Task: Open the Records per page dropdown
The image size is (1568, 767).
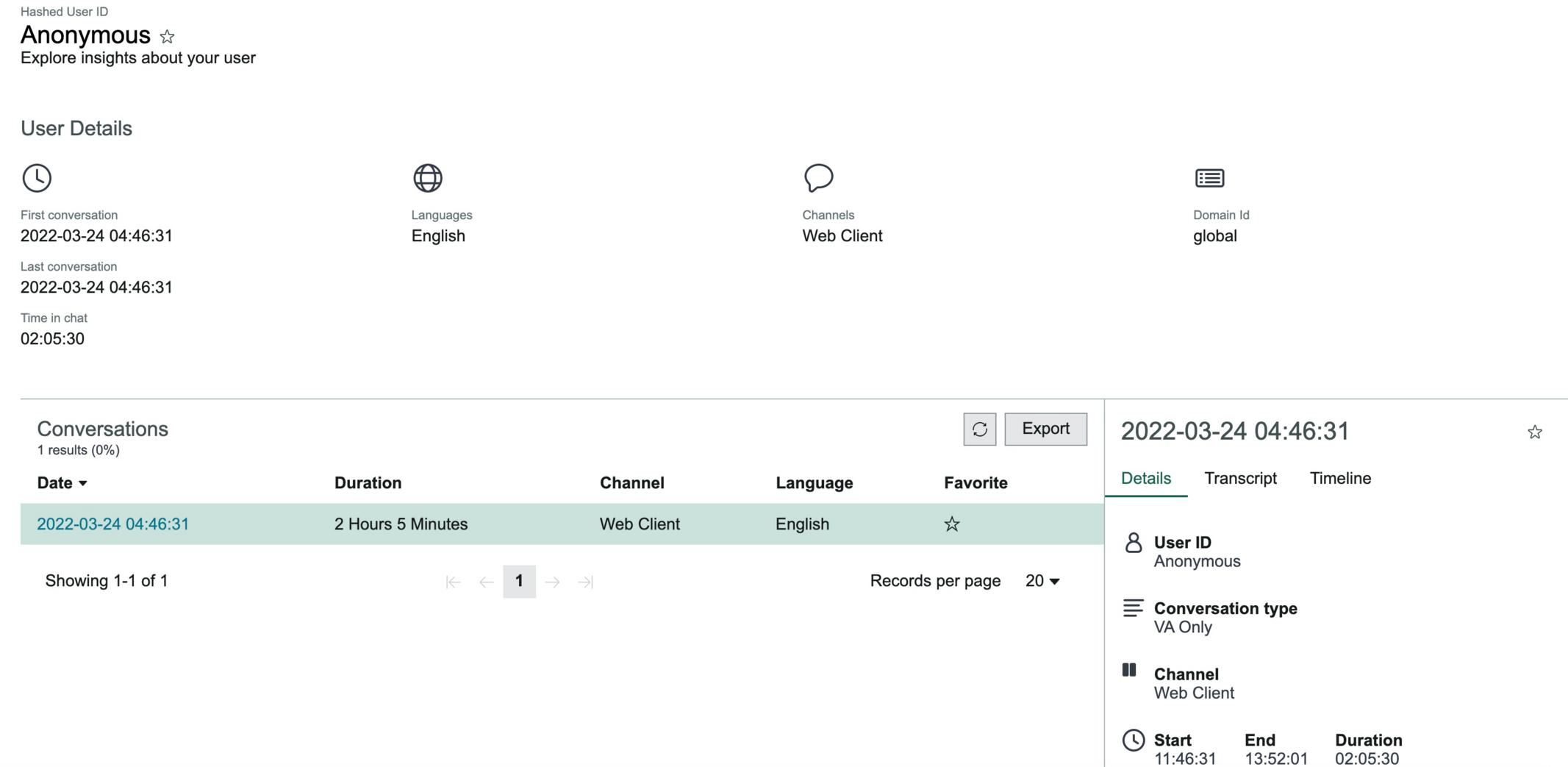Action: tap(1042, 581)
